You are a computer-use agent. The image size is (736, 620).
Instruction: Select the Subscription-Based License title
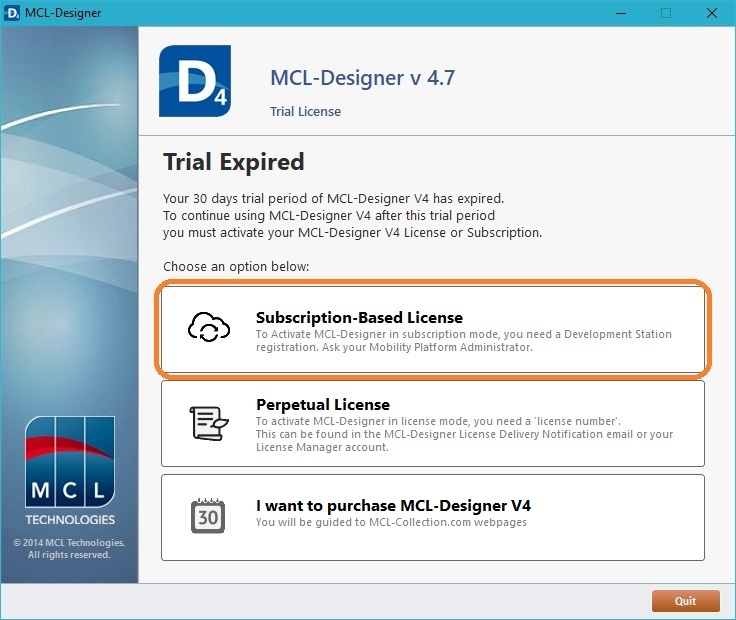coord(359,318)
